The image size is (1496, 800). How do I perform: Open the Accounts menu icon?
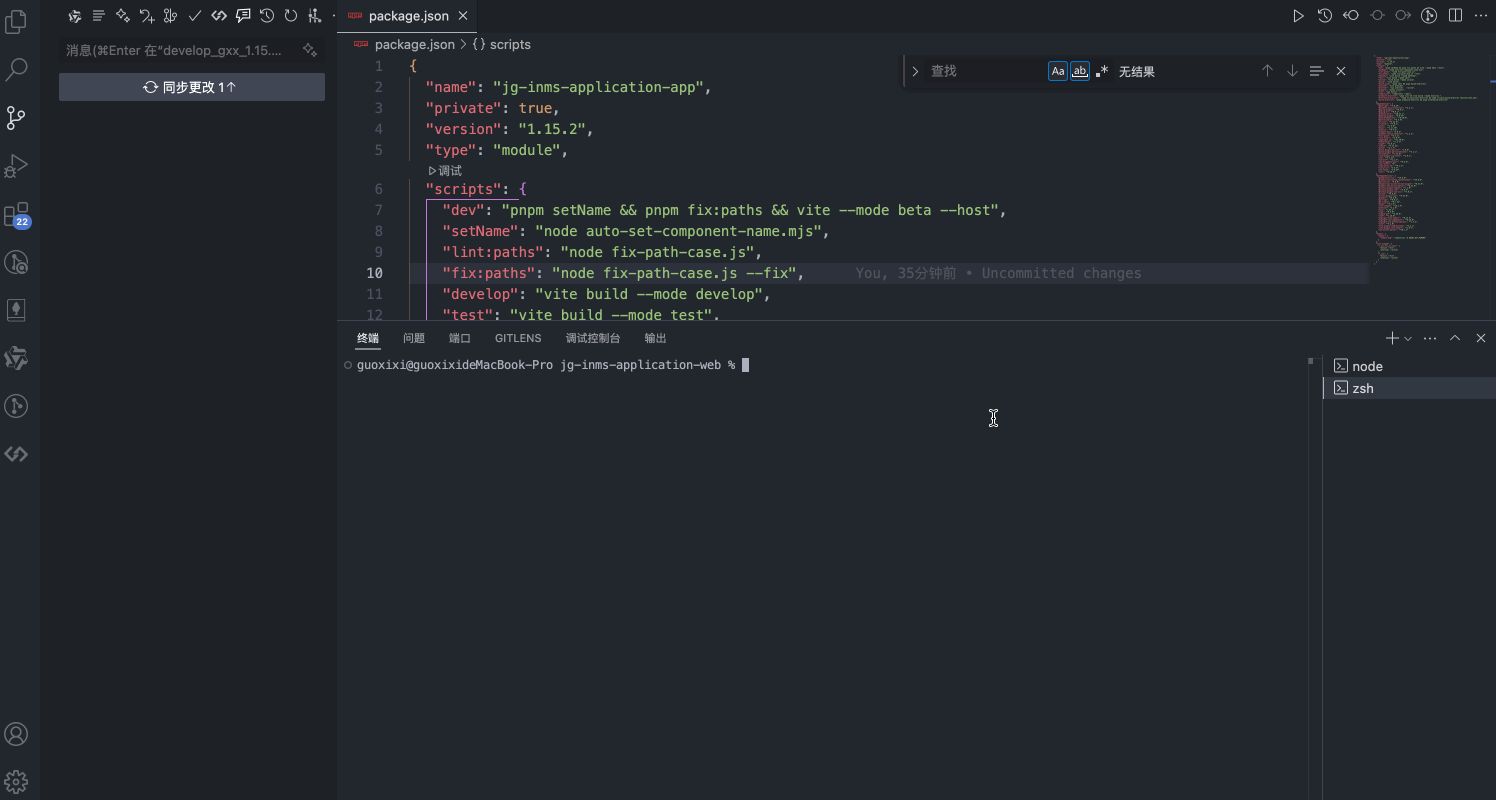click(x=16, y=734)
